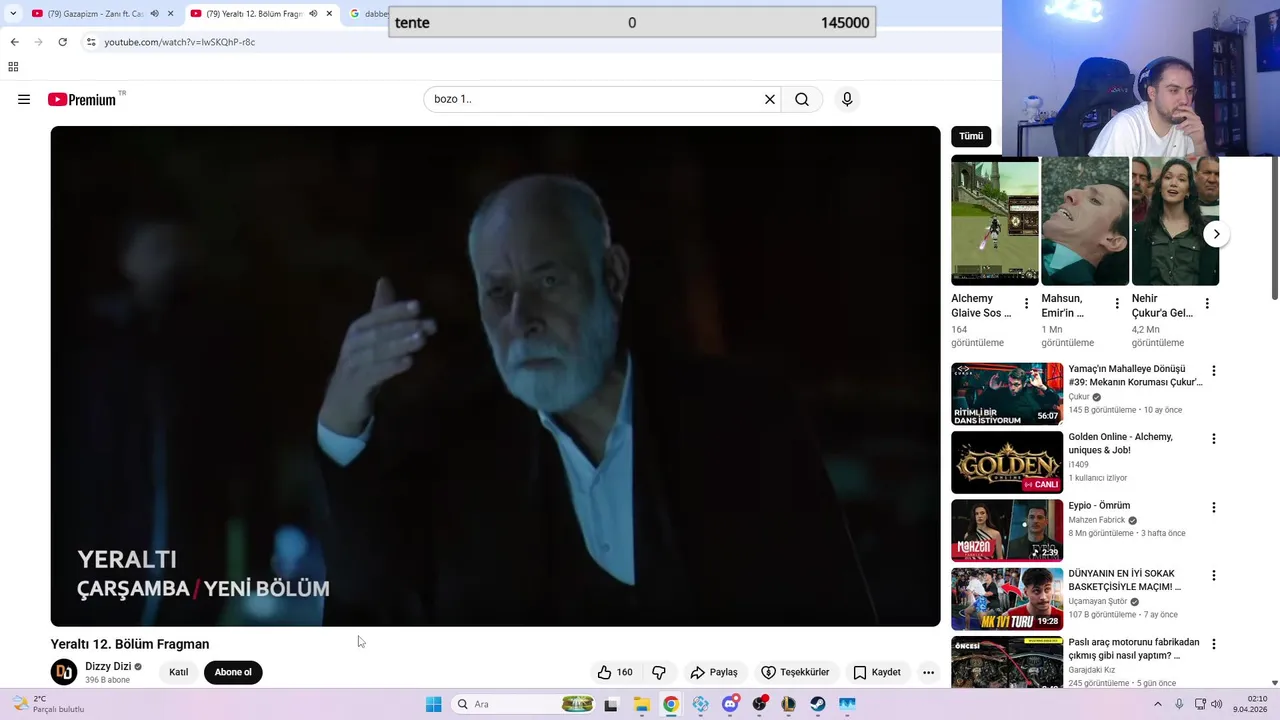This screenshot has width=1280, height=720.
Task: Close the Yeraltı 12. Bölüm tab
Action: point(329,14)
